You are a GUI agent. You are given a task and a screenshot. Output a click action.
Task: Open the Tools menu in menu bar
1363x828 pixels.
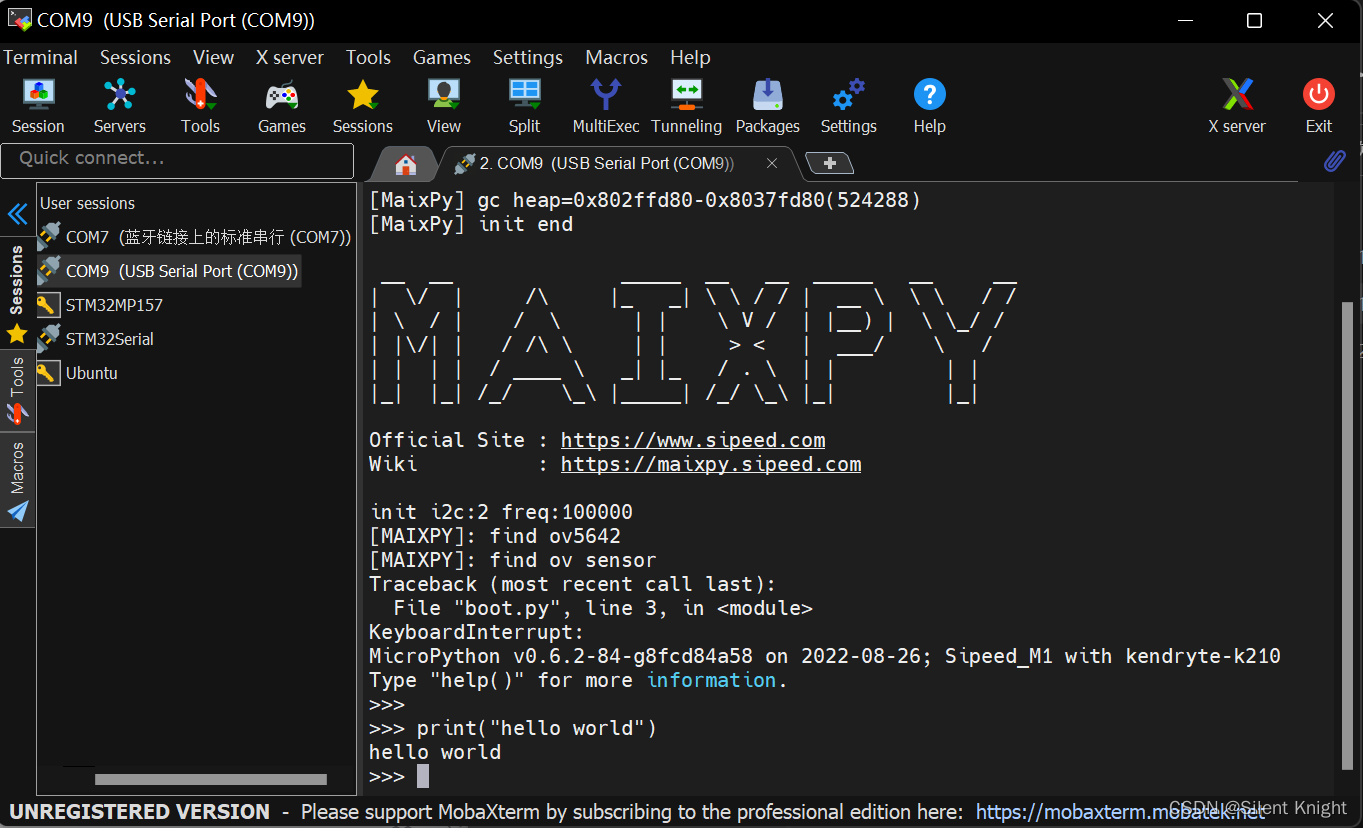click(x=368, y=57)
